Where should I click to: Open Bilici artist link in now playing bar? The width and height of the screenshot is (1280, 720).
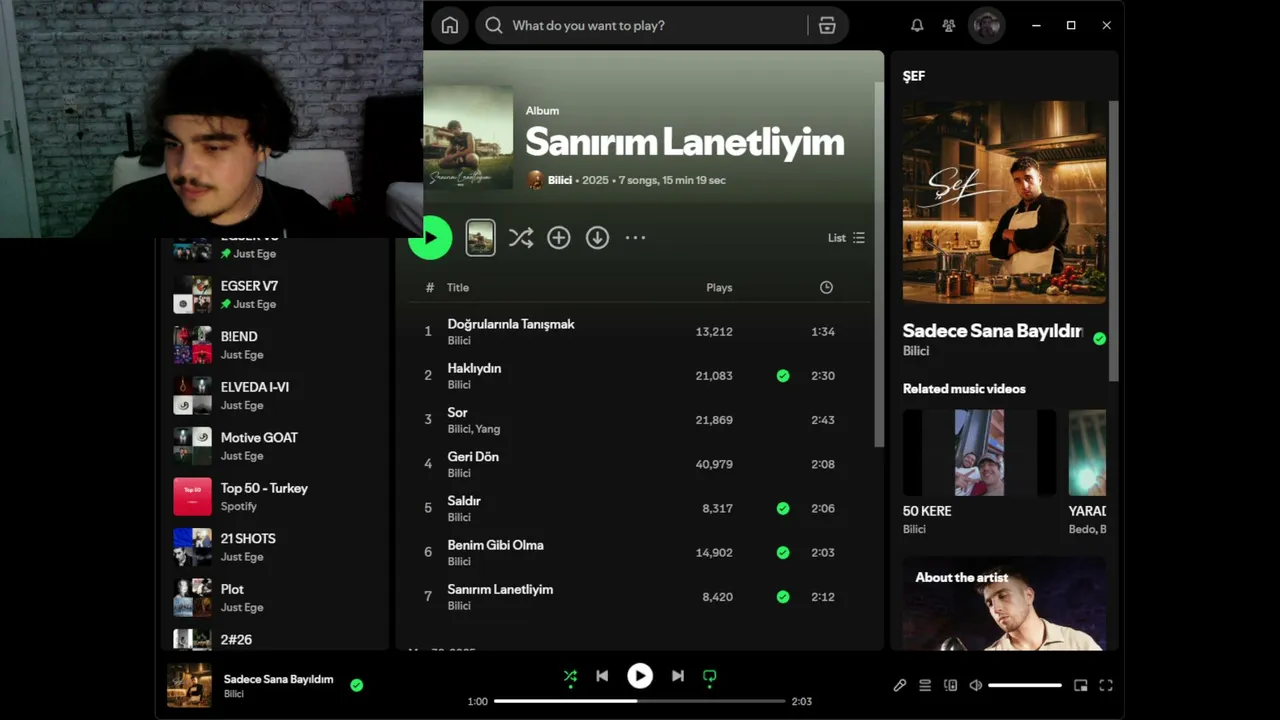coord(234,694)
